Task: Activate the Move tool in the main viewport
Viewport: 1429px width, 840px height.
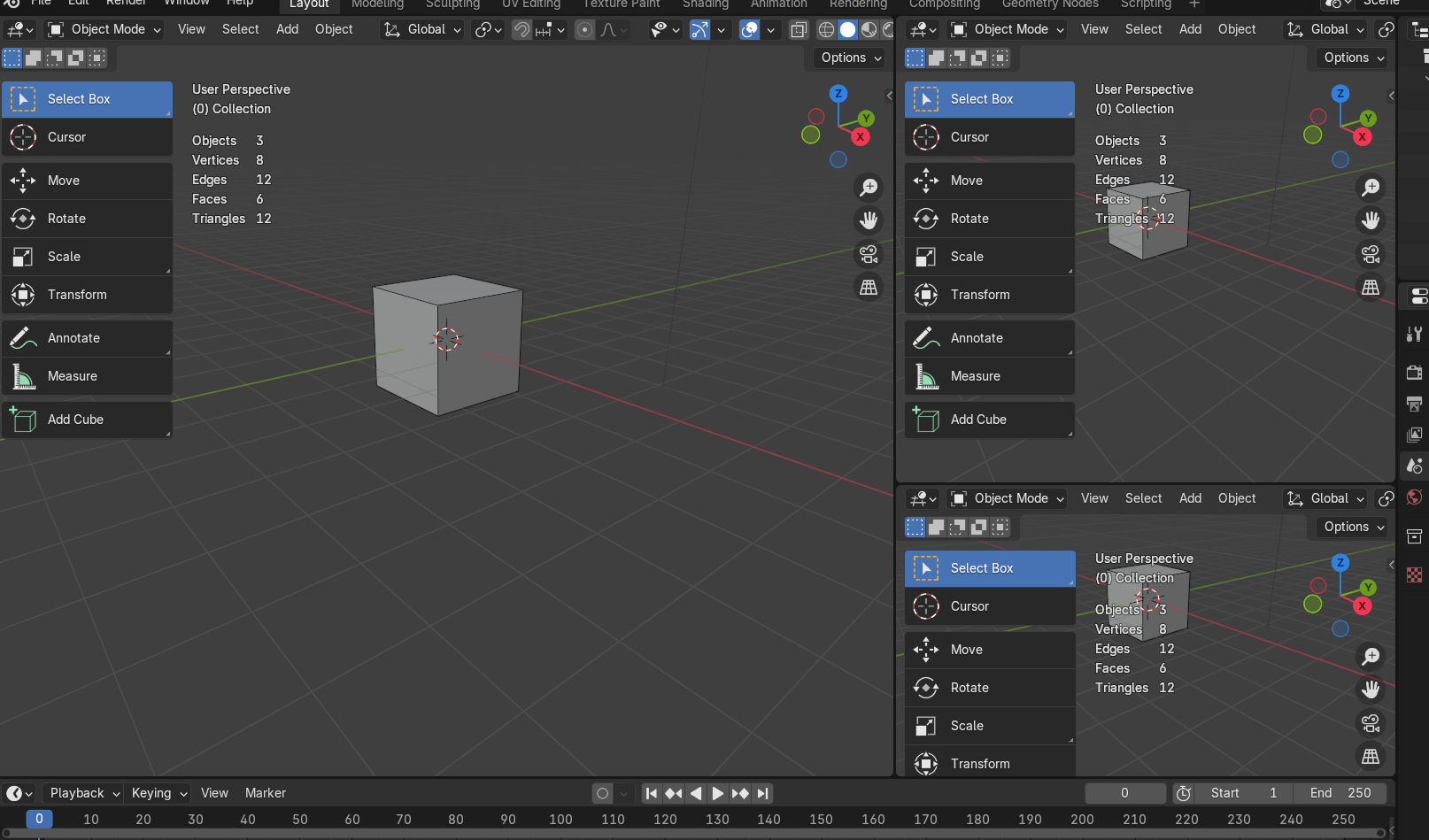Action: click(x=87, y=181)
